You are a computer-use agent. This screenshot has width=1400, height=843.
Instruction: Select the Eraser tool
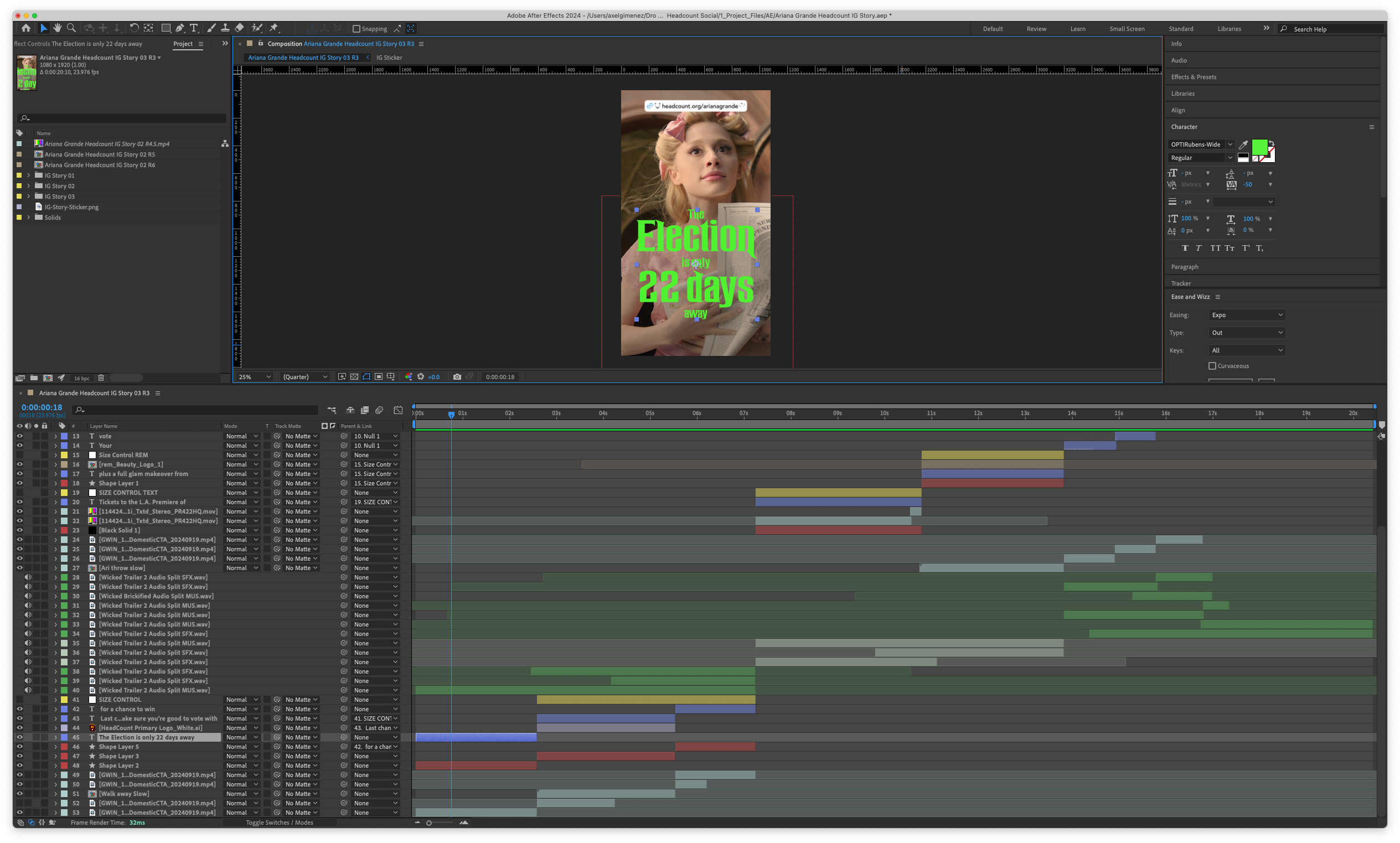[239, 28]
